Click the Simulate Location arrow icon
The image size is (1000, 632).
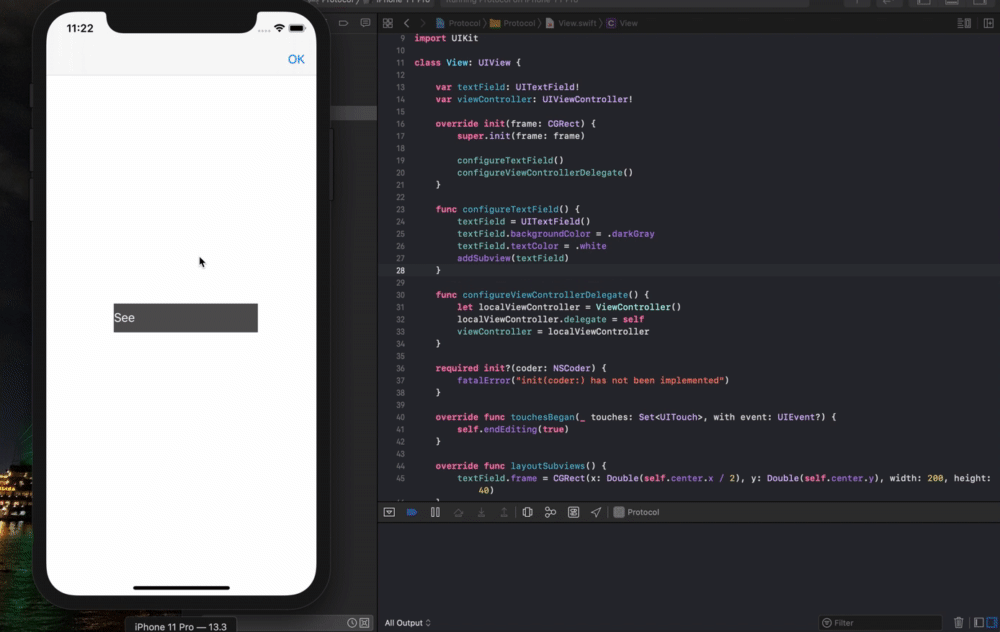tap(596, 511)
